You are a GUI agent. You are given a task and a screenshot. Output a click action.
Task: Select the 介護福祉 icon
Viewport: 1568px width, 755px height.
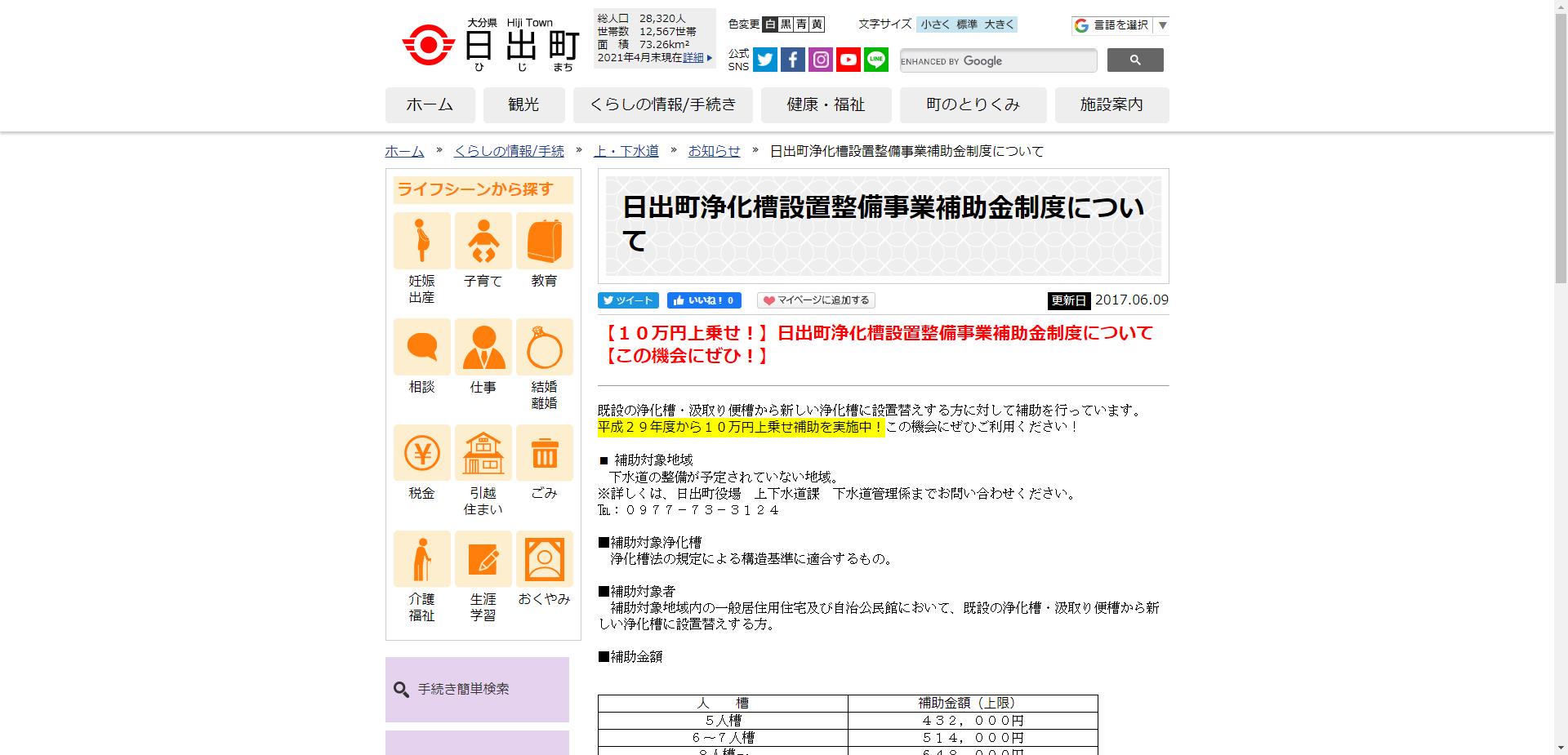(x=421, y=559)
